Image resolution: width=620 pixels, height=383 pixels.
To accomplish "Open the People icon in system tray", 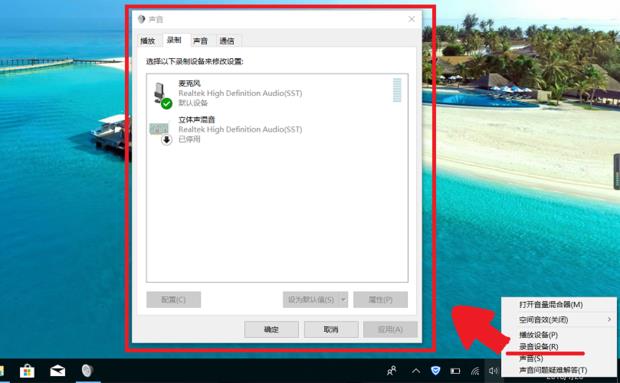I will [x=391, y=371].
